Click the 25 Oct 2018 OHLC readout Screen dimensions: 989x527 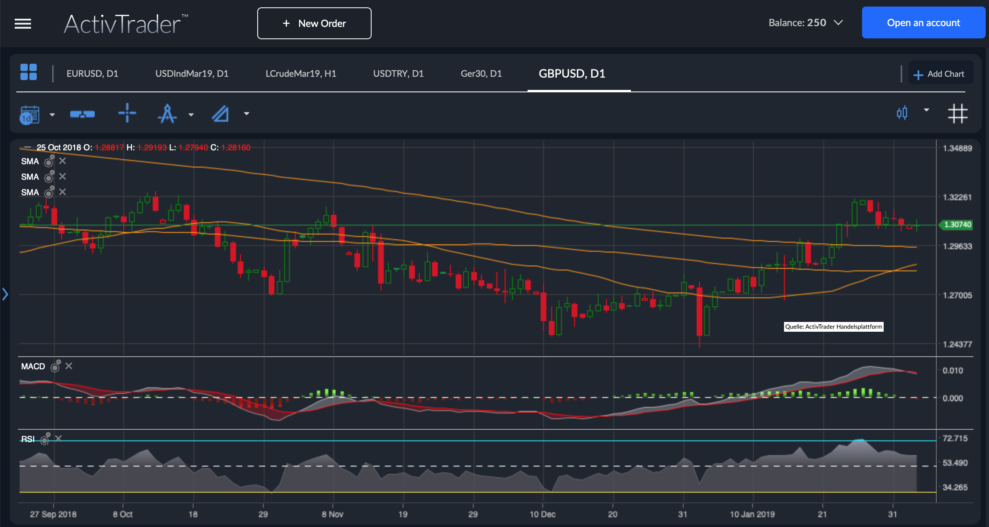[x=143, y=147]
